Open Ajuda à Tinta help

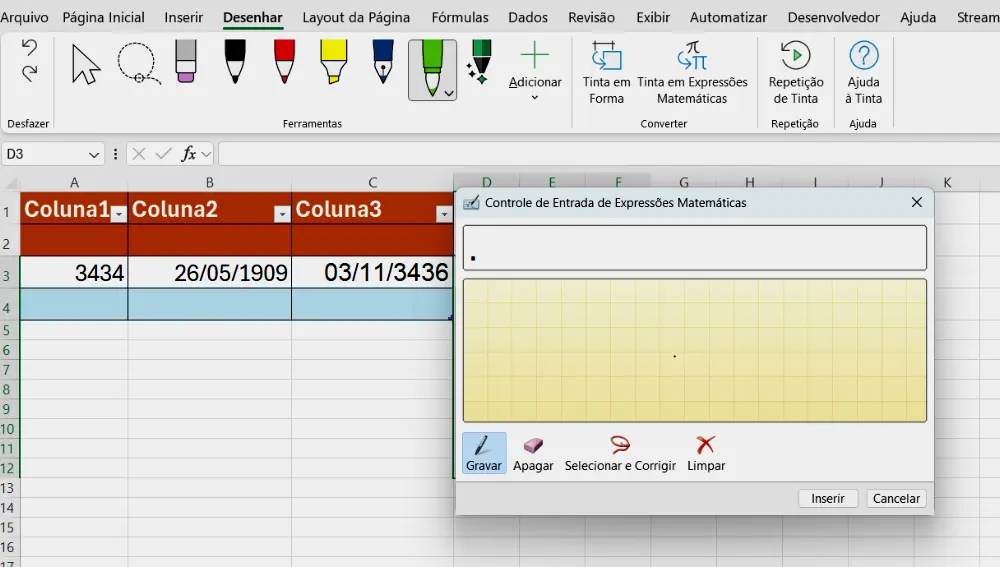(864, 72)
